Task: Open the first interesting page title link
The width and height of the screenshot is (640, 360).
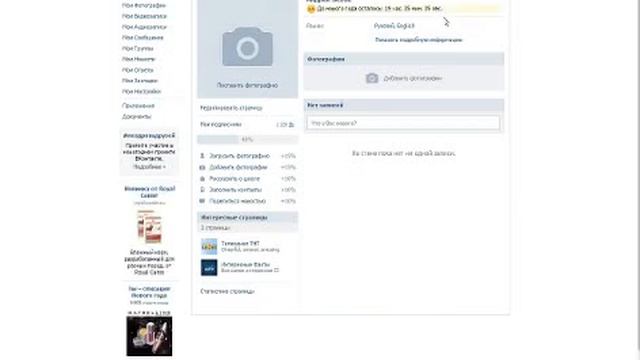Action: pyautogui.click(x=240, y=243)
